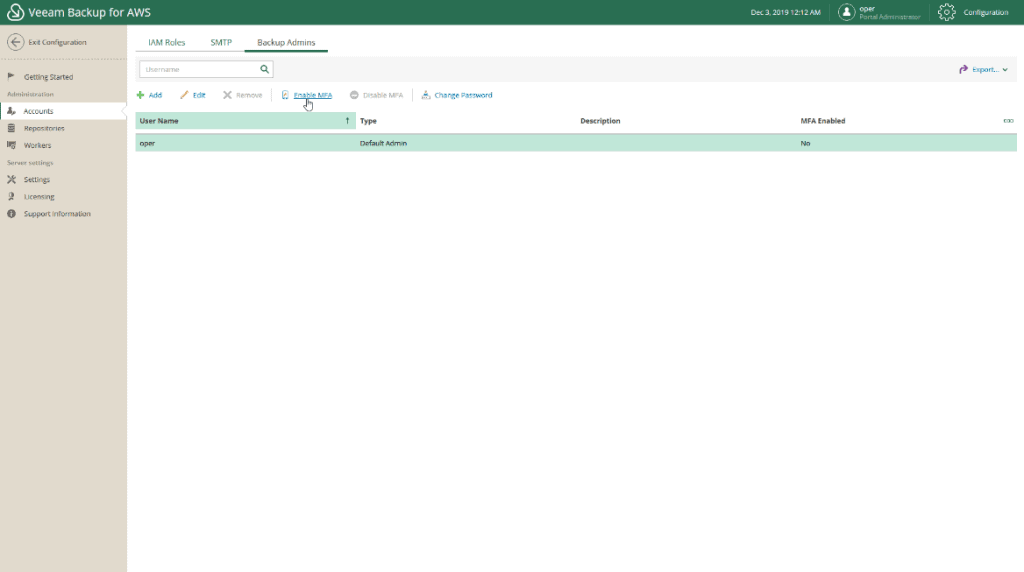Click the Disable MFA button
This screenshot has height=572, width=1024.
click(376, 95)
